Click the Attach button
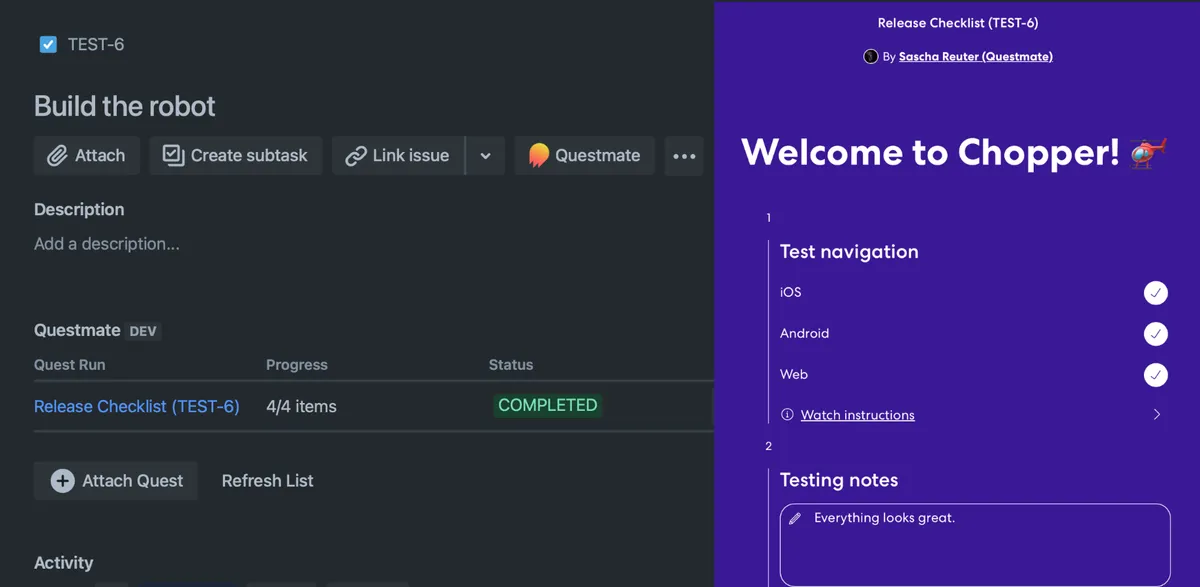This screenshot has width=1200, height=587. [x=87, y=156]
